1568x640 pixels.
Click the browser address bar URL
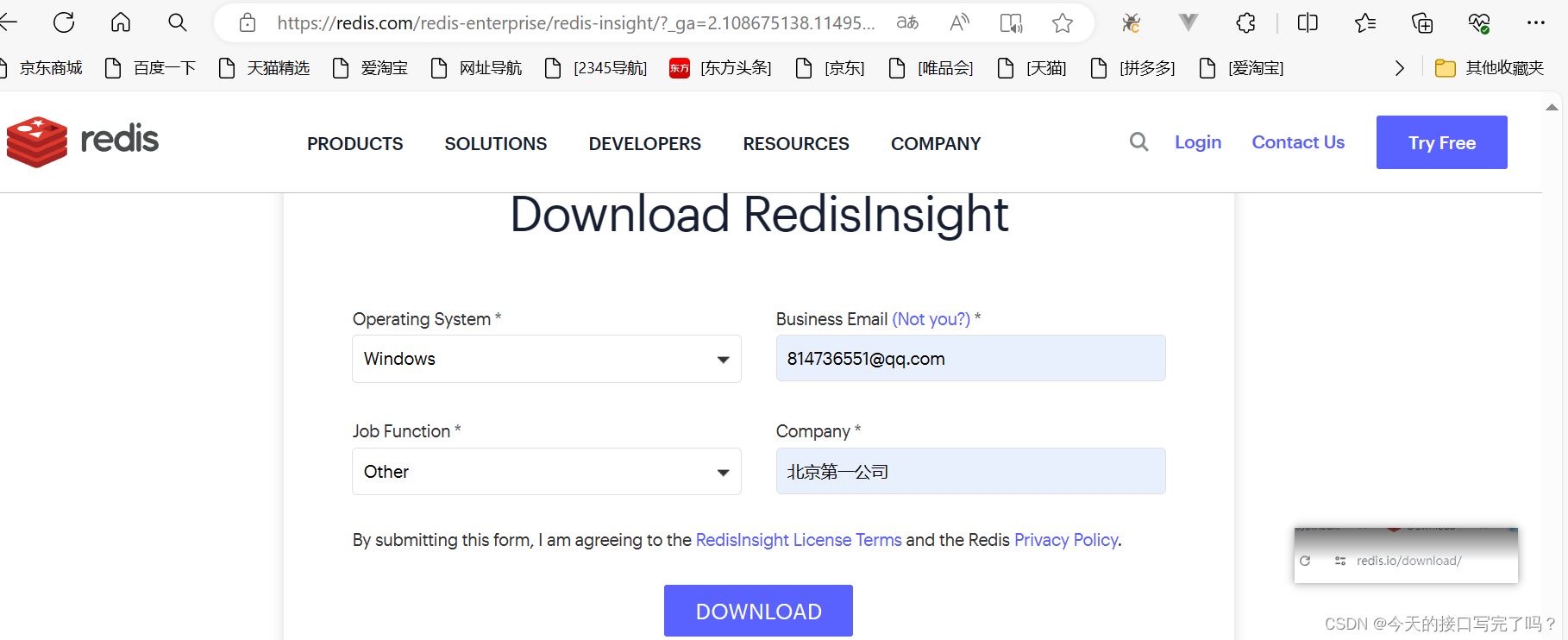tap(575, 23)
